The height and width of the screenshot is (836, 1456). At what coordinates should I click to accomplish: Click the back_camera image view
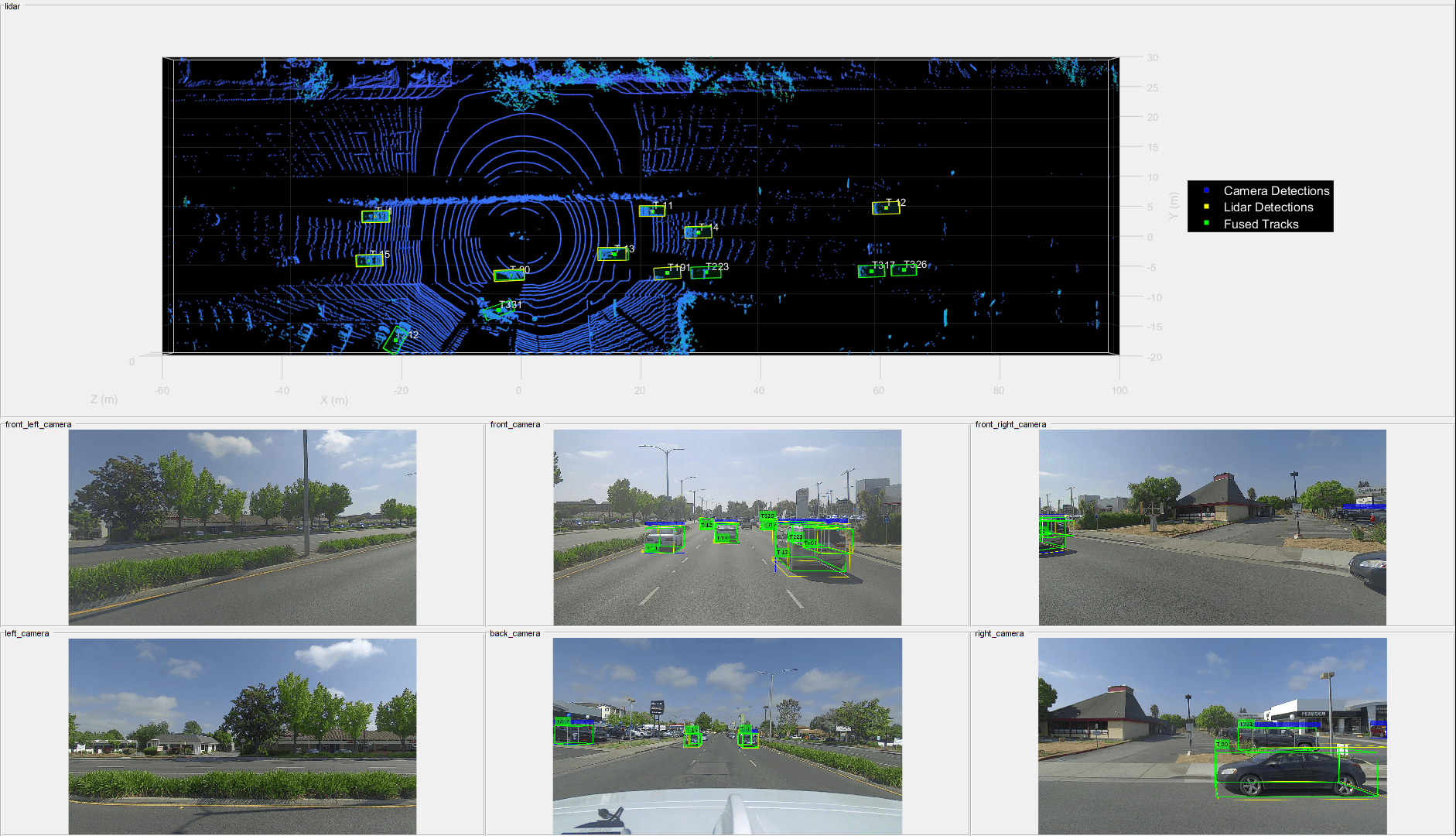point(727,736)
